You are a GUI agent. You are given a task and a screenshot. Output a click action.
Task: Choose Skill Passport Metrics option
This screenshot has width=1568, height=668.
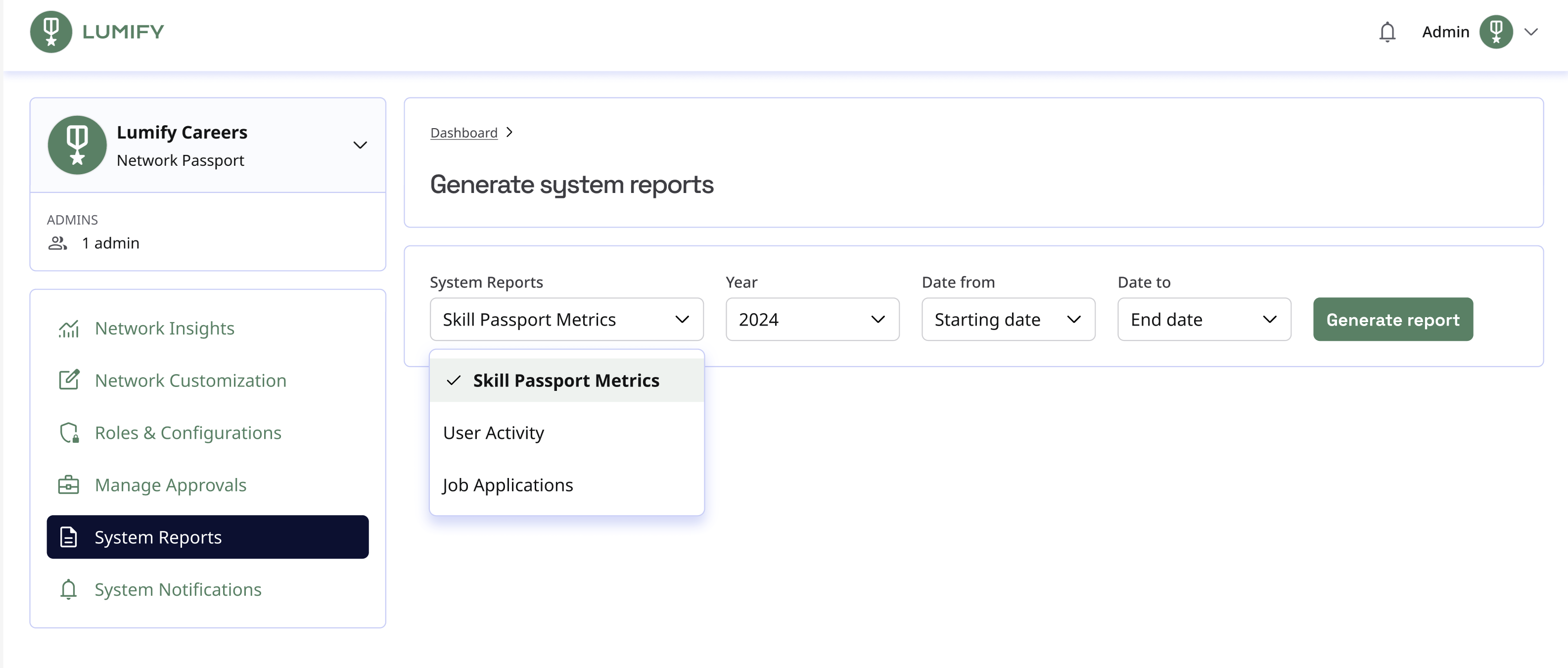pyautogui.click(x=567, y=380)
